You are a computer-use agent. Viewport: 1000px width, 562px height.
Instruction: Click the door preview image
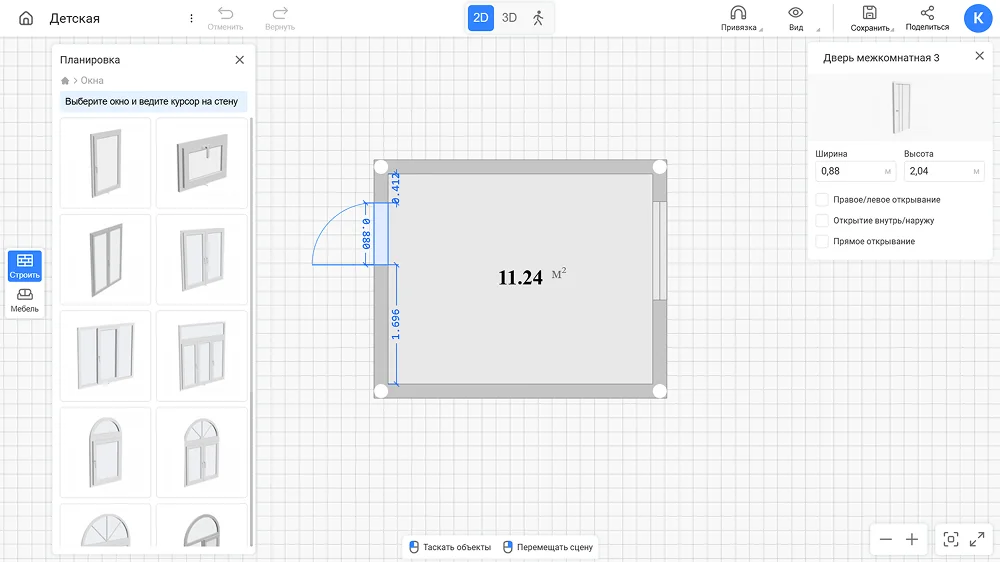tap(900, 108)
